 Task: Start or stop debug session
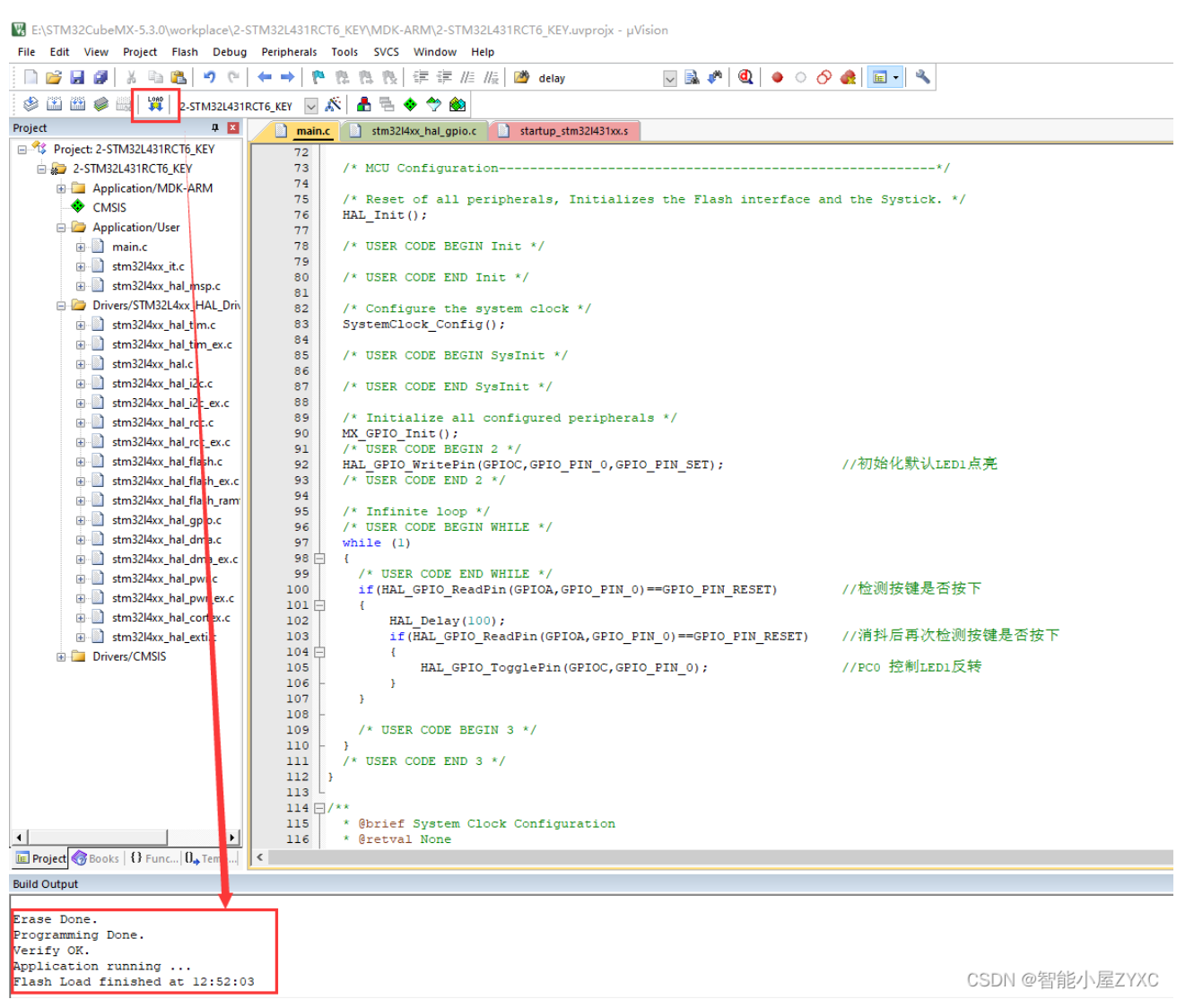(x=745, y=78)
